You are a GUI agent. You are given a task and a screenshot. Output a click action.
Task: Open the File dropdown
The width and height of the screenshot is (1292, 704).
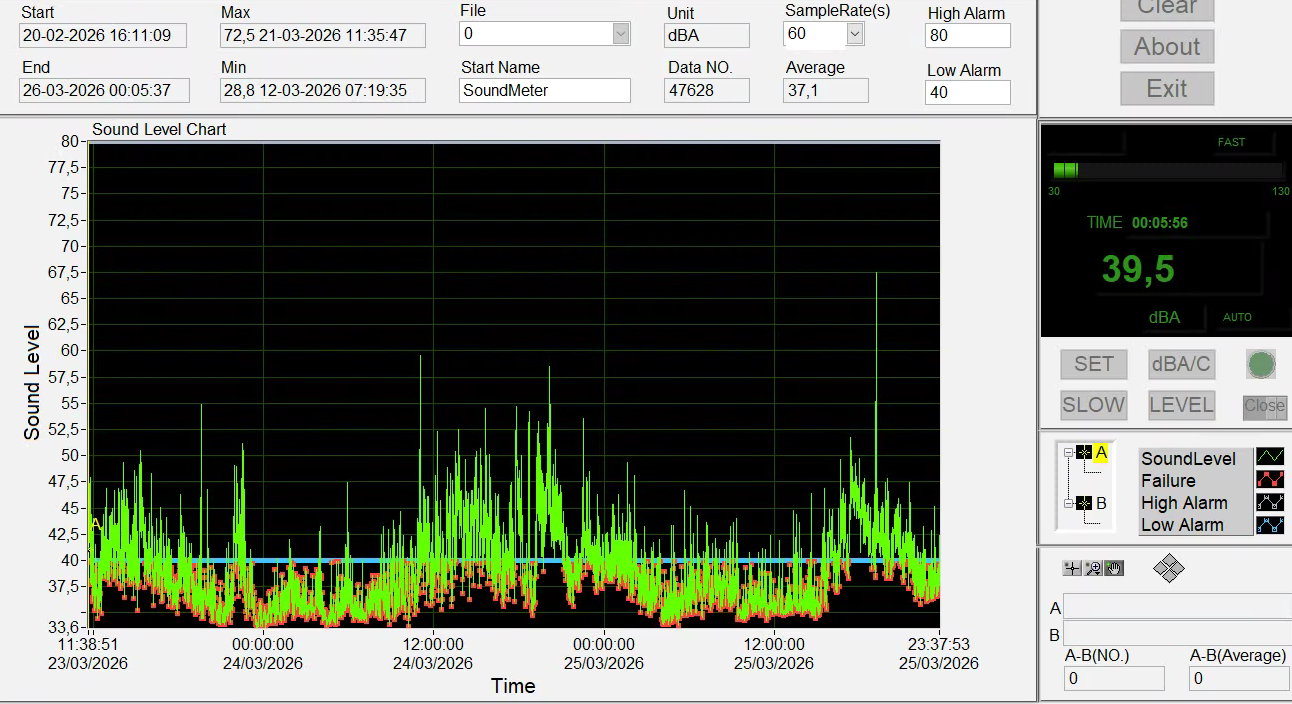tap(621, 34)
